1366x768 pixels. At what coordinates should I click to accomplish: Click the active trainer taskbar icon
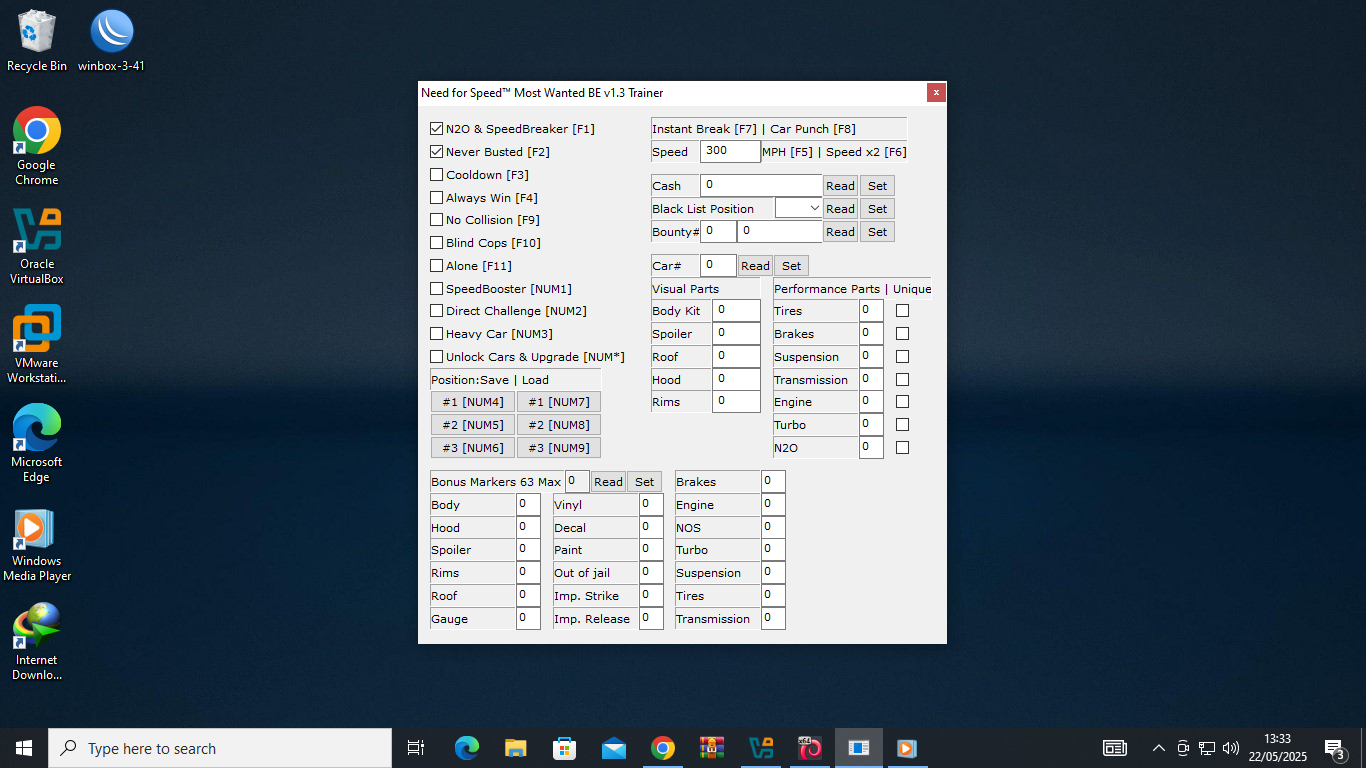(858, 748)
